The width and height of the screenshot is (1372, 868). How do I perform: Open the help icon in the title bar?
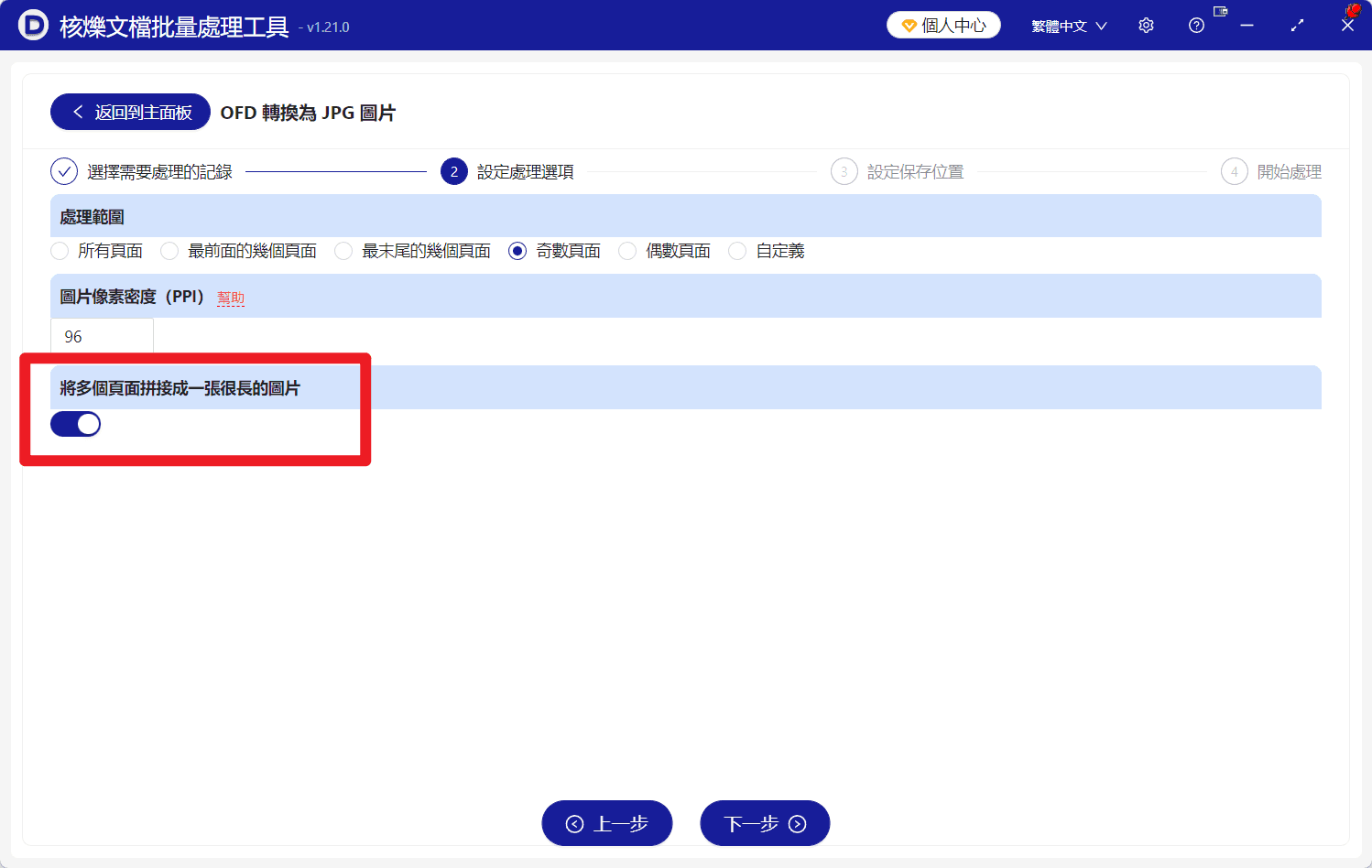click(1196, 25)
